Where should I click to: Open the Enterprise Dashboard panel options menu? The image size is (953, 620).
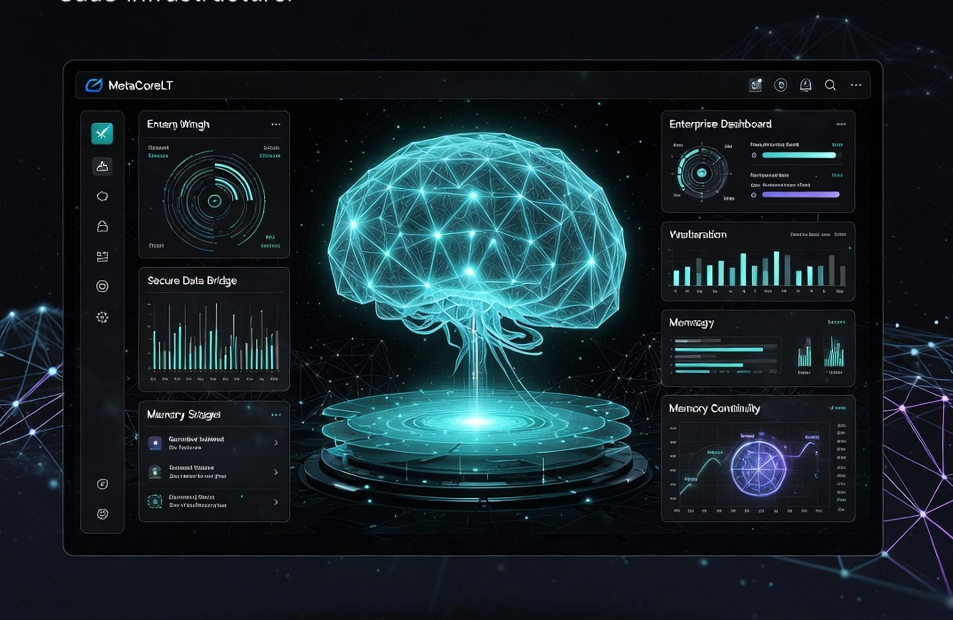coord(840,125)
